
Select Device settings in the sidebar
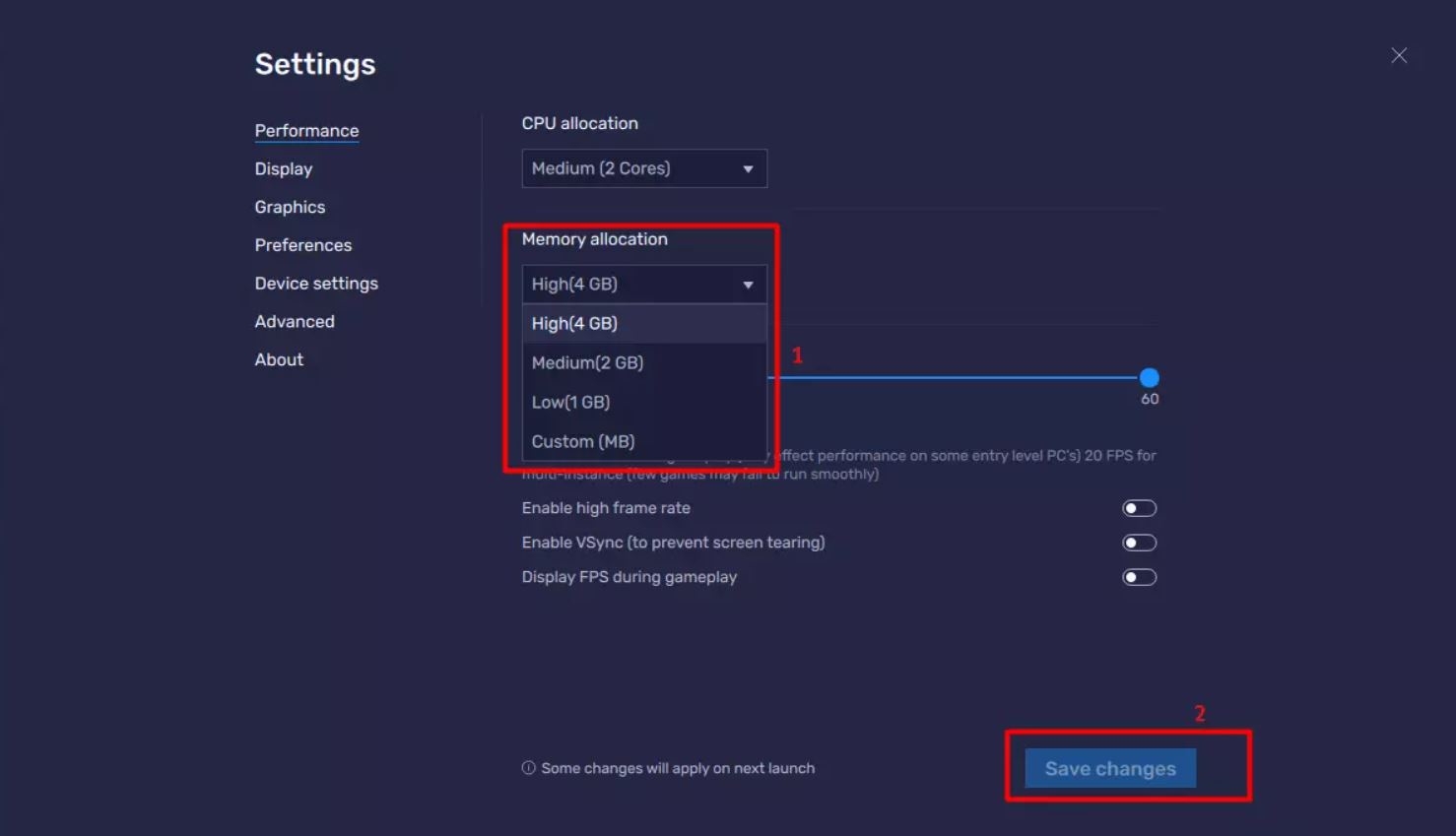[x=316, y=284]
